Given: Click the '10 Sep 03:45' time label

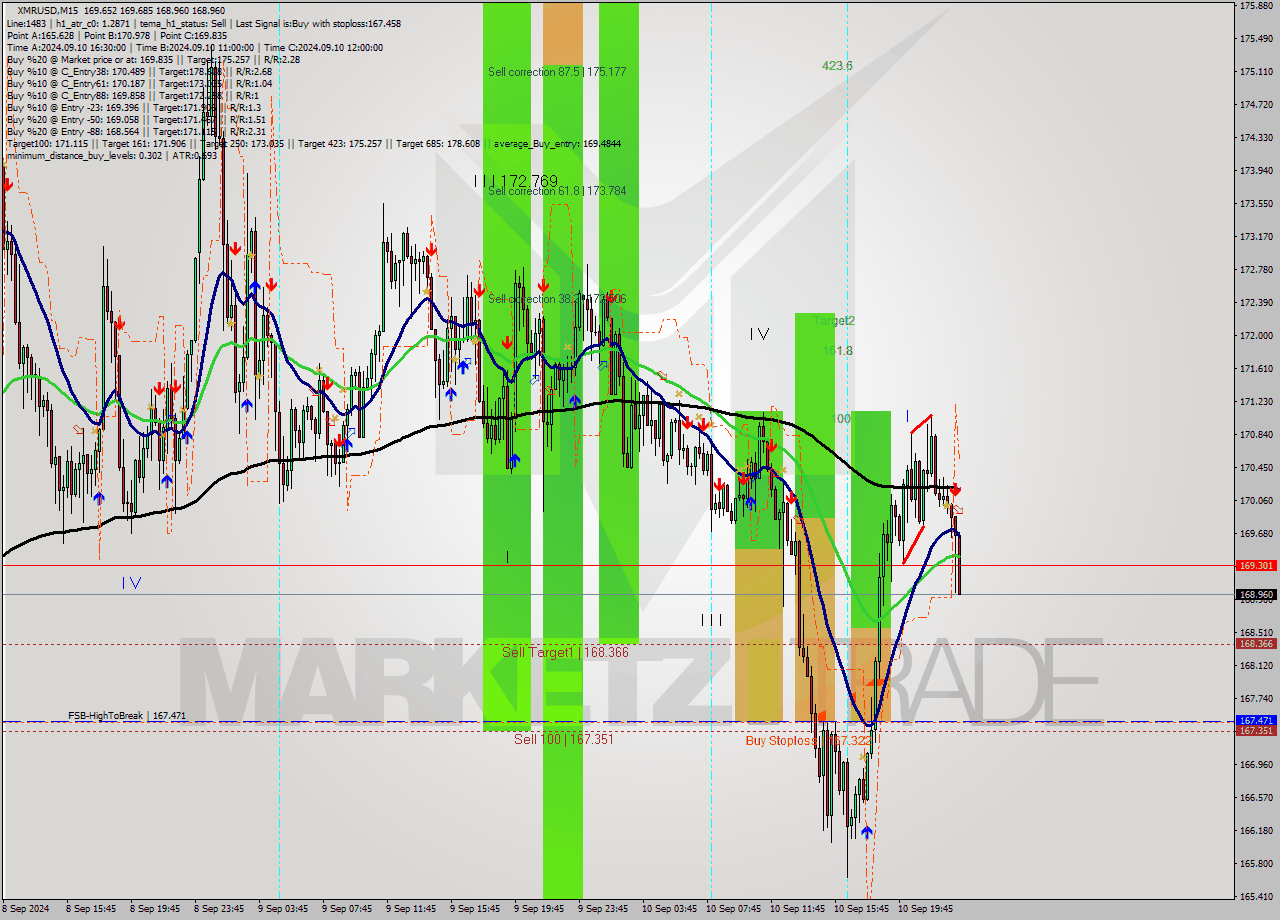Looking at the screenshot, I should 670,910.
